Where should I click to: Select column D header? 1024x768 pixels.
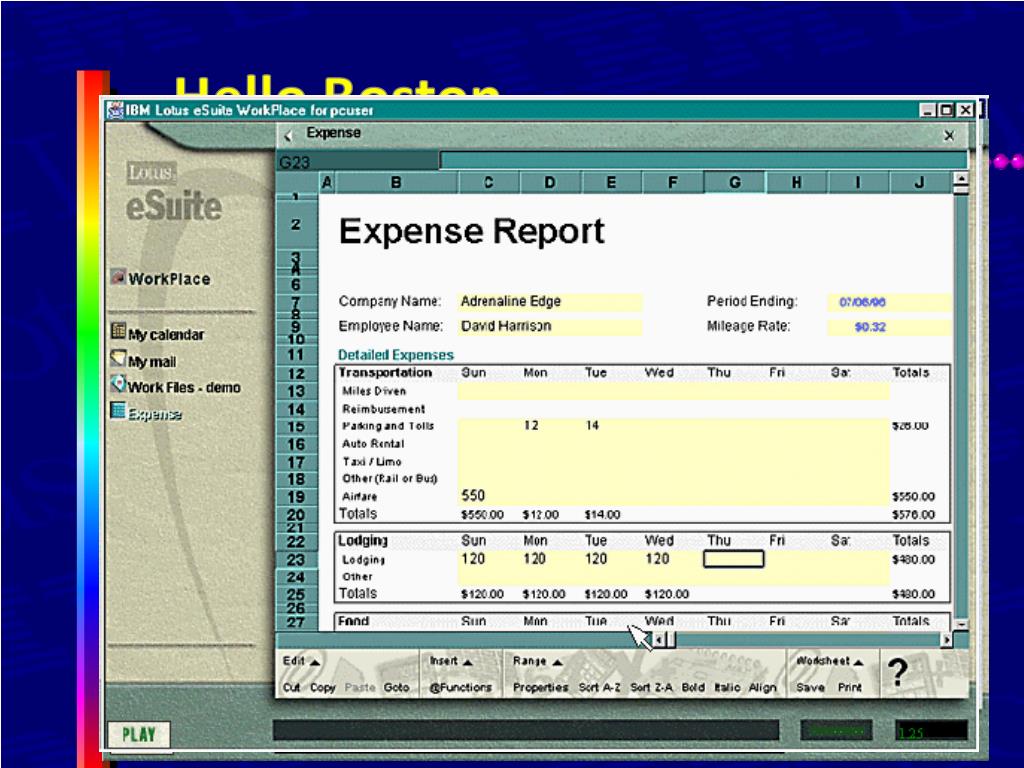point(550,183)
